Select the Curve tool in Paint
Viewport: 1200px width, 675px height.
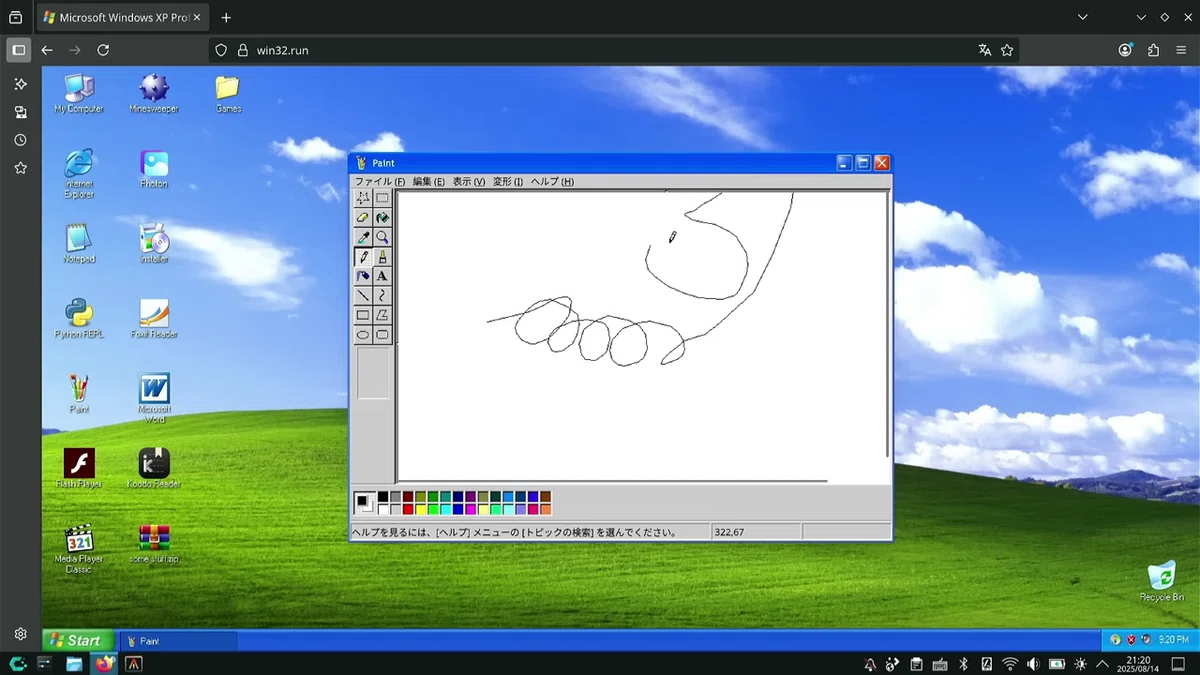pos(382,295)
